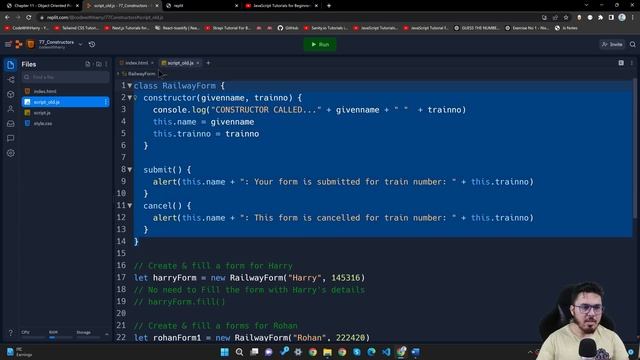Open VS Code from the taskbar
The image size is (640, 360).
(x=386, y=352)
